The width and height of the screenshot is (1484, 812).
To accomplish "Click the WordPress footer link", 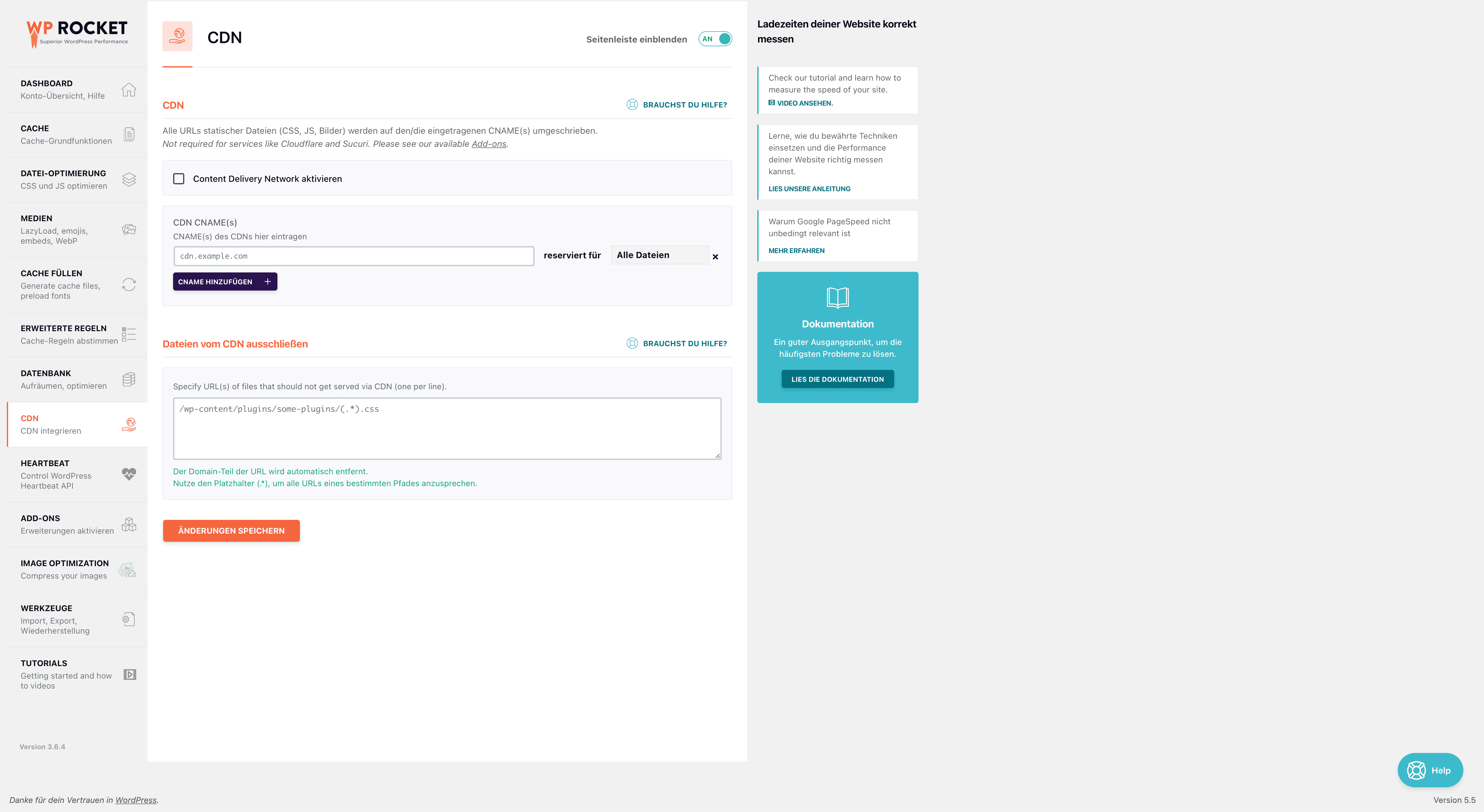I will click(136, 800).
